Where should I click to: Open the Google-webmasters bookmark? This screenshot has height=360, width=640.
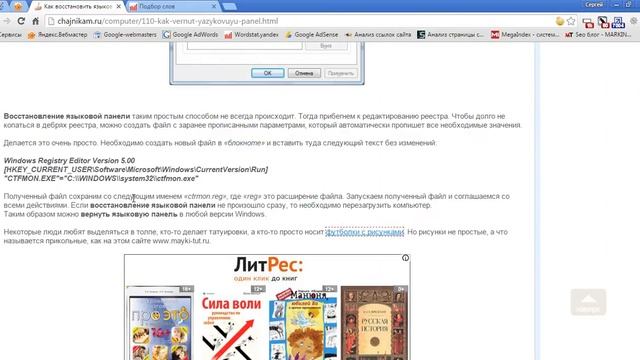pos(125,35)
